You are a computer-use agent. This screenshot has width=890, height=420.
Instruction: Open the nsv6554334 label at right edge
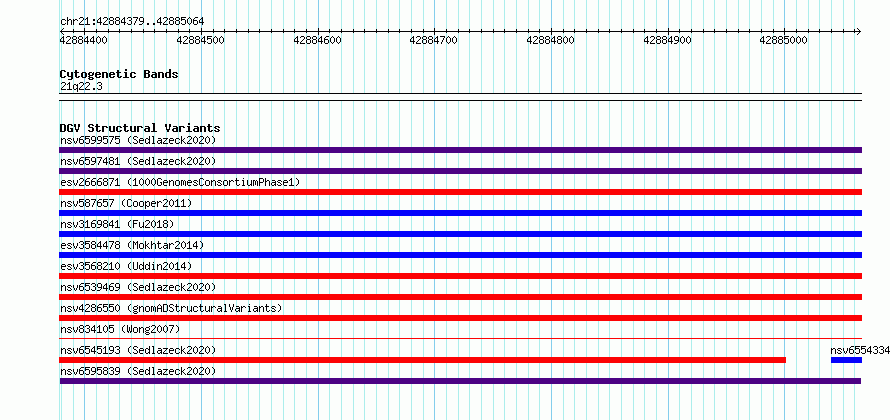860,350
